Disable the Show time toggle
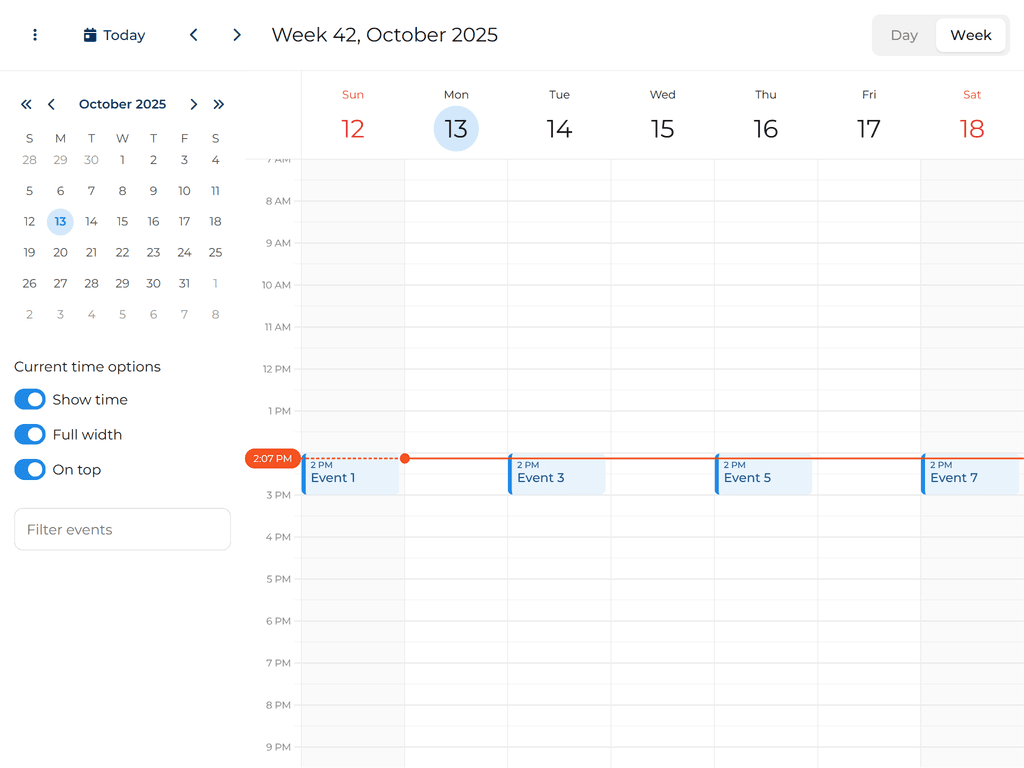The image size is (1024, 768). pyautogui.click(x=30, y=399)
